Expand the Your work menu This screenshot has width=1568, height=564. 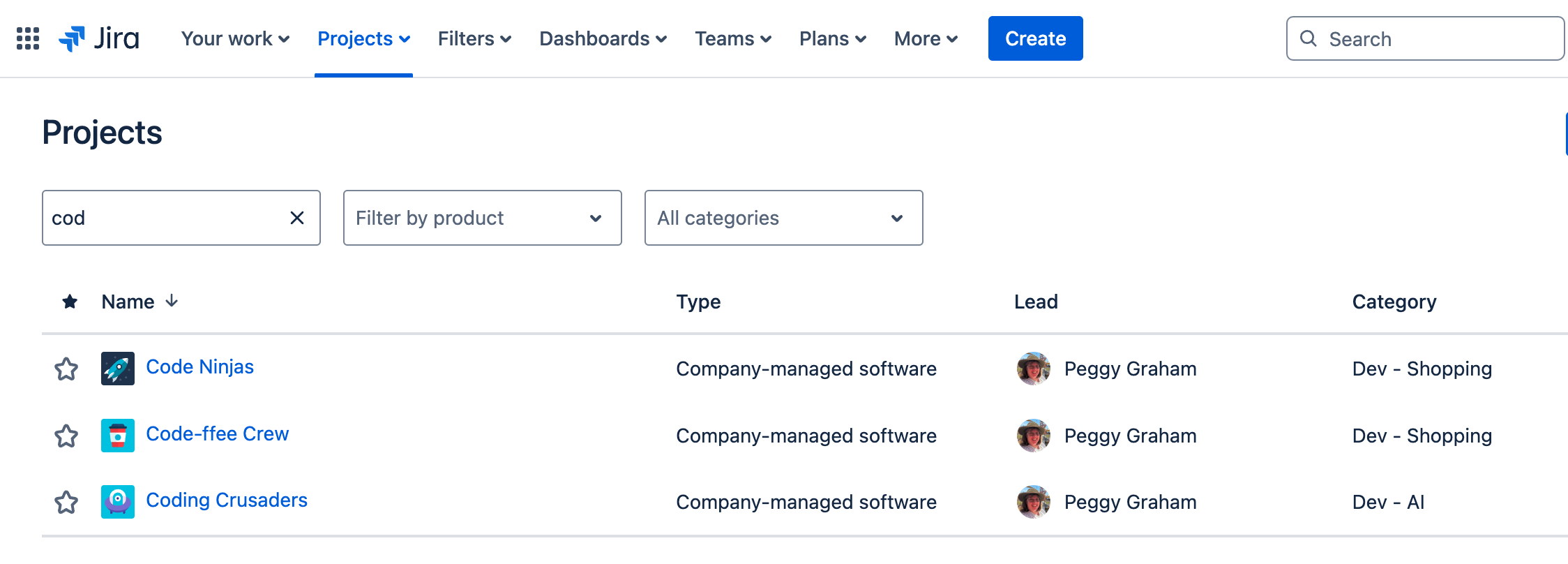235,38
